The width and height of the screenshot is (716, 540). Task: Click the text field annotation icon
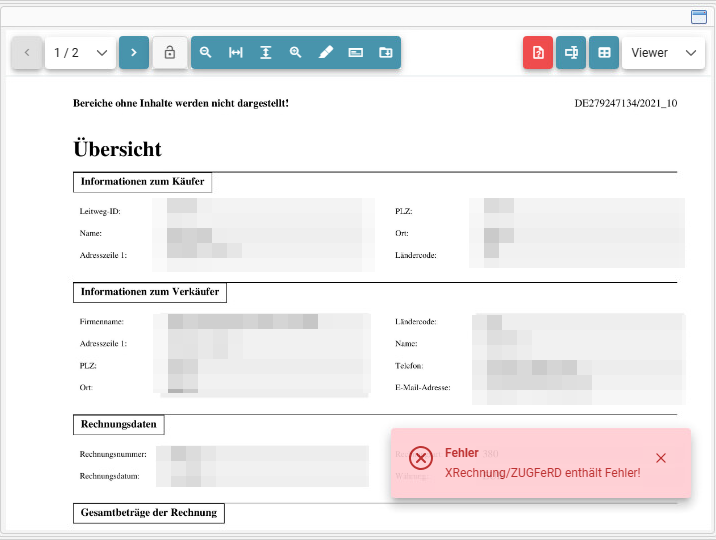pyautogui.click(x=356, y=52)
